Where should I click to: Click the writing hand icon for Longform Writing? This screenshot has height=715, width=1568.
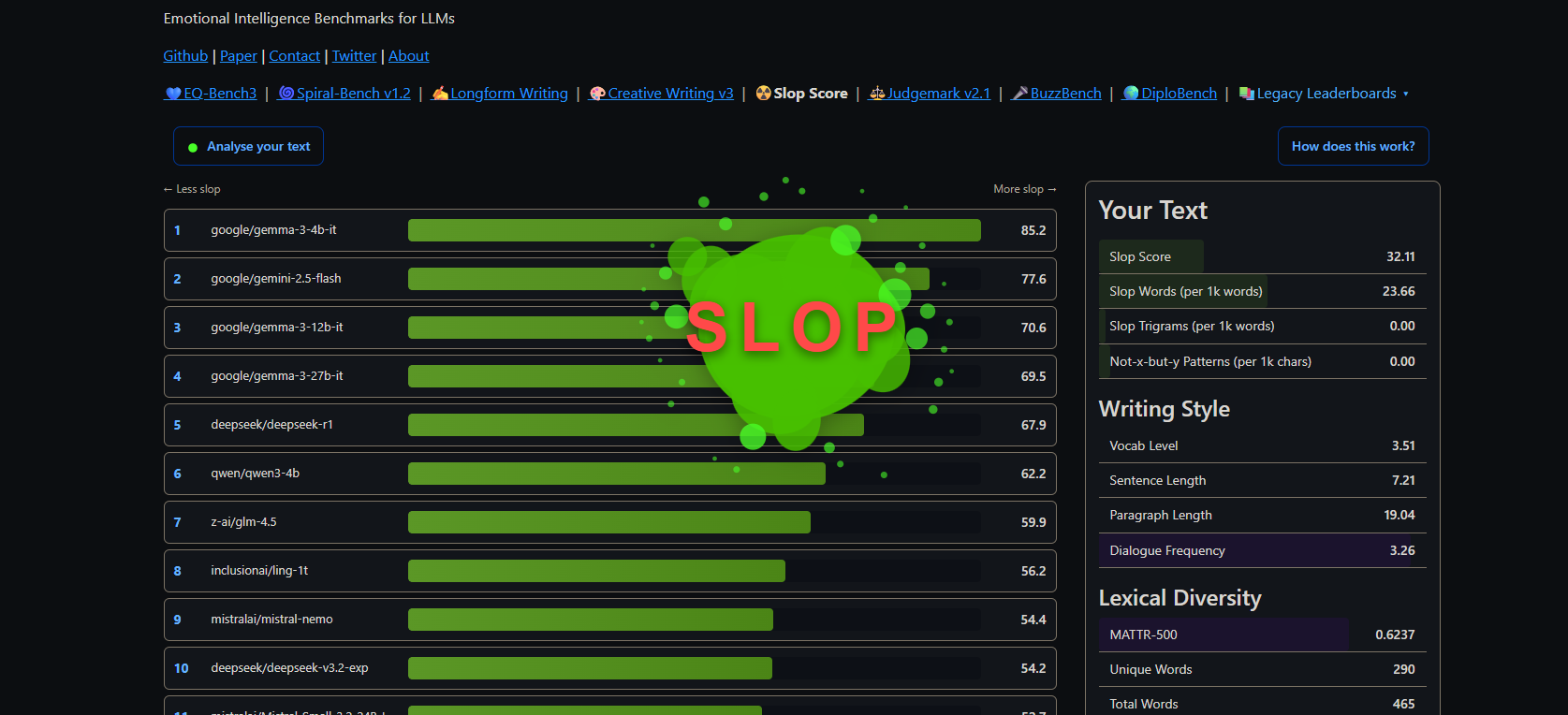point(440,94)
